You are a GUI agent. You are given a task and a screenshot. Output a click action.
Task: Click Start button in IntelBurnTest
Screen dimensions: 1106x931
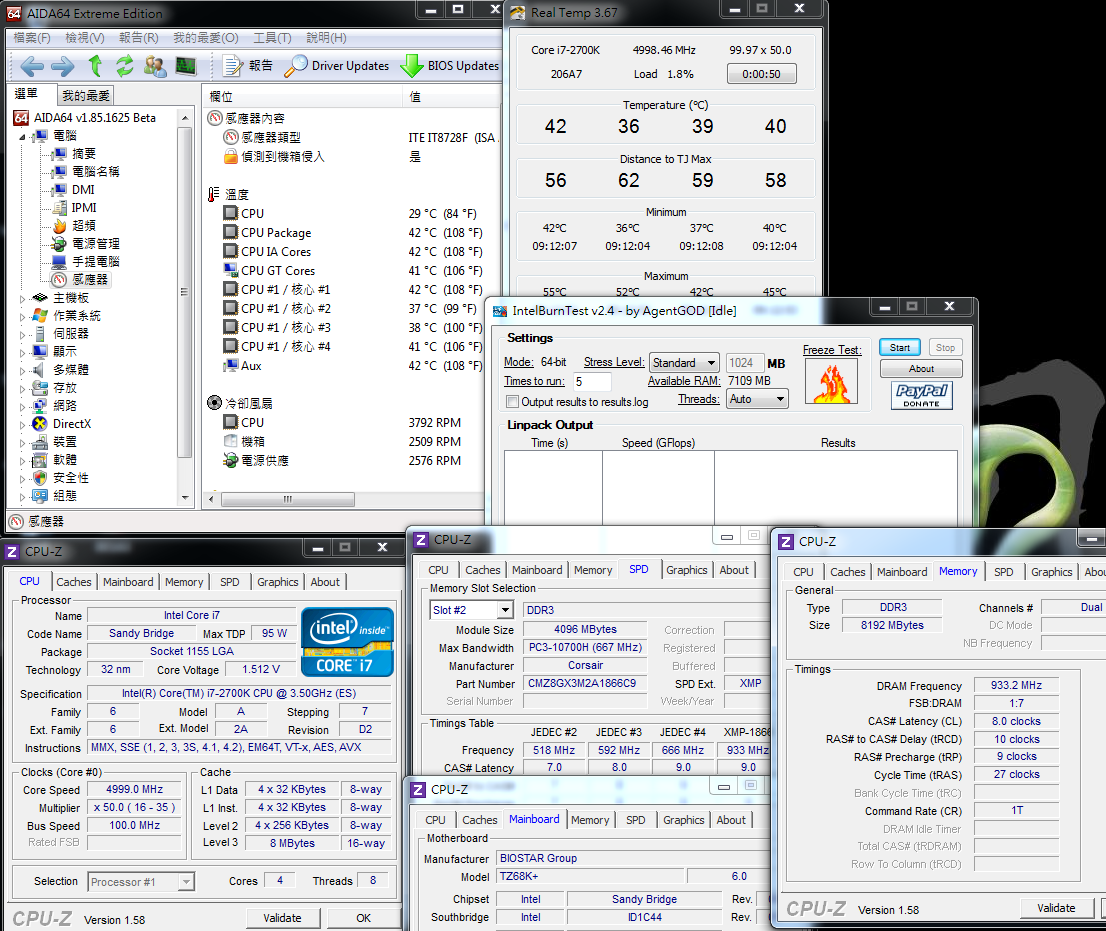coord(899,348)
